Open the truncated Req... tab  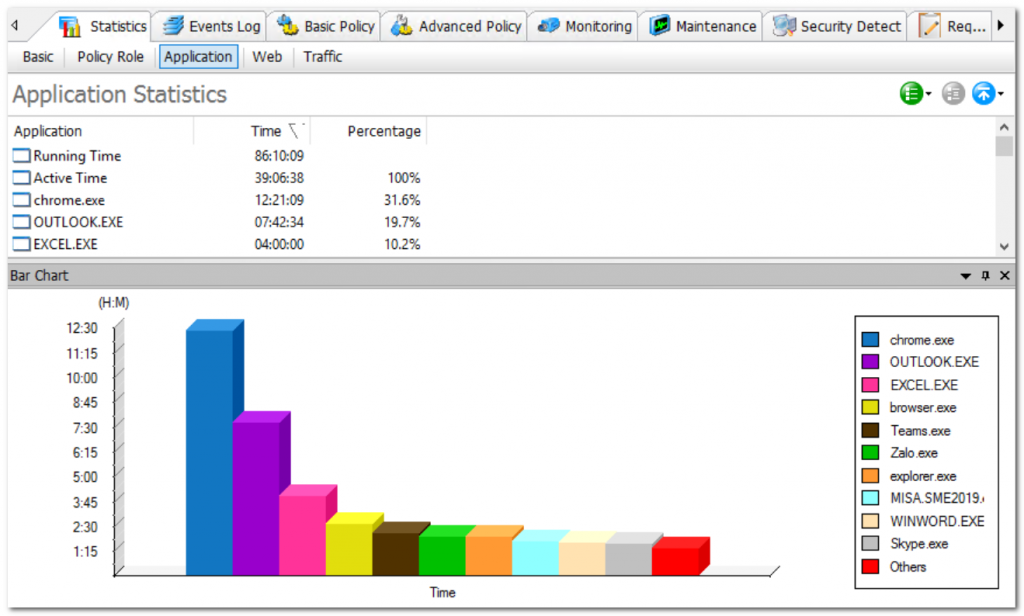click(952, 26)
